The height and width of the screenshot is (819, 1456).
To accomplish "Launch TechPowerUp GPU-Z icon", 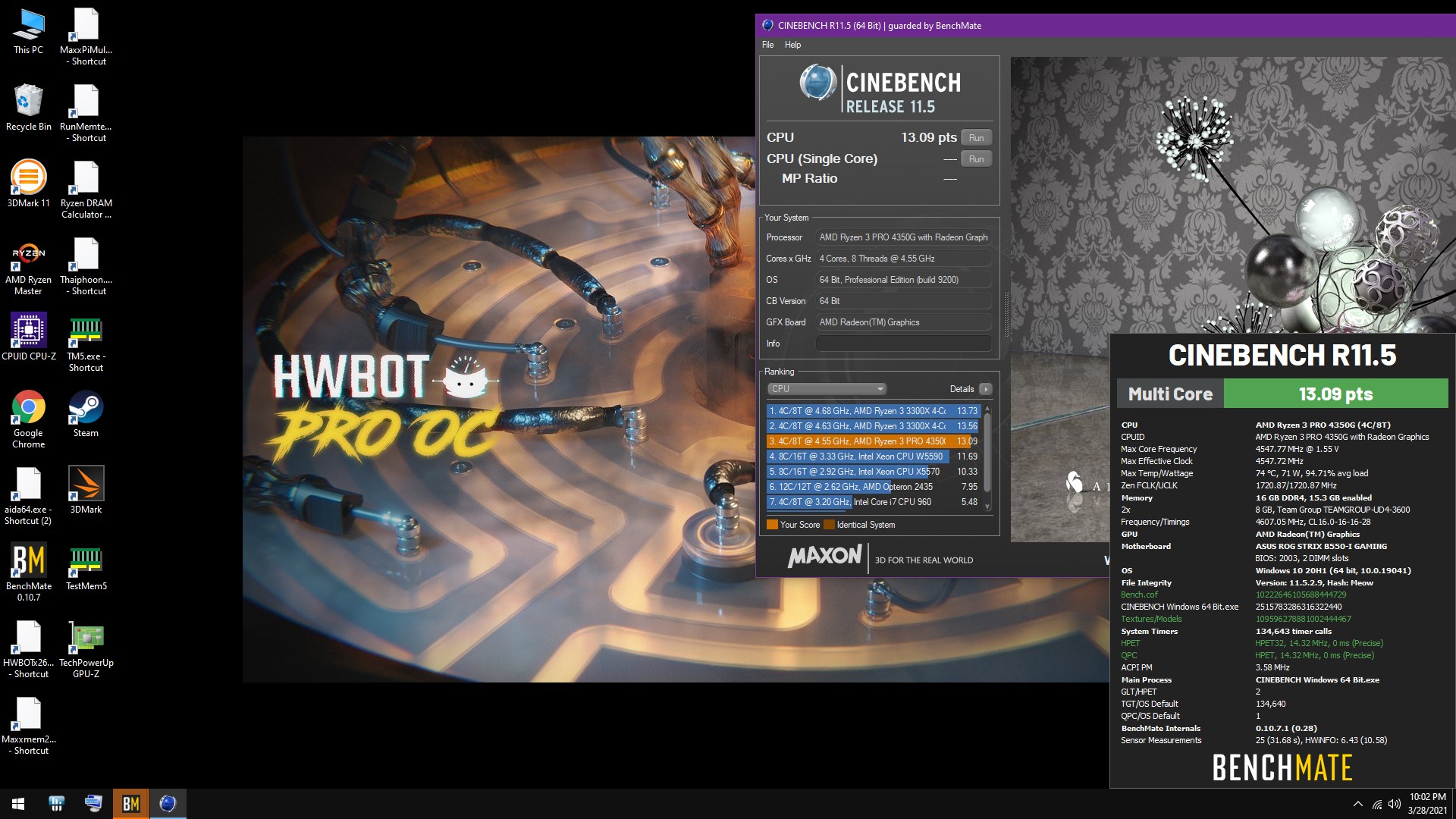I will [x=86, y=649].
